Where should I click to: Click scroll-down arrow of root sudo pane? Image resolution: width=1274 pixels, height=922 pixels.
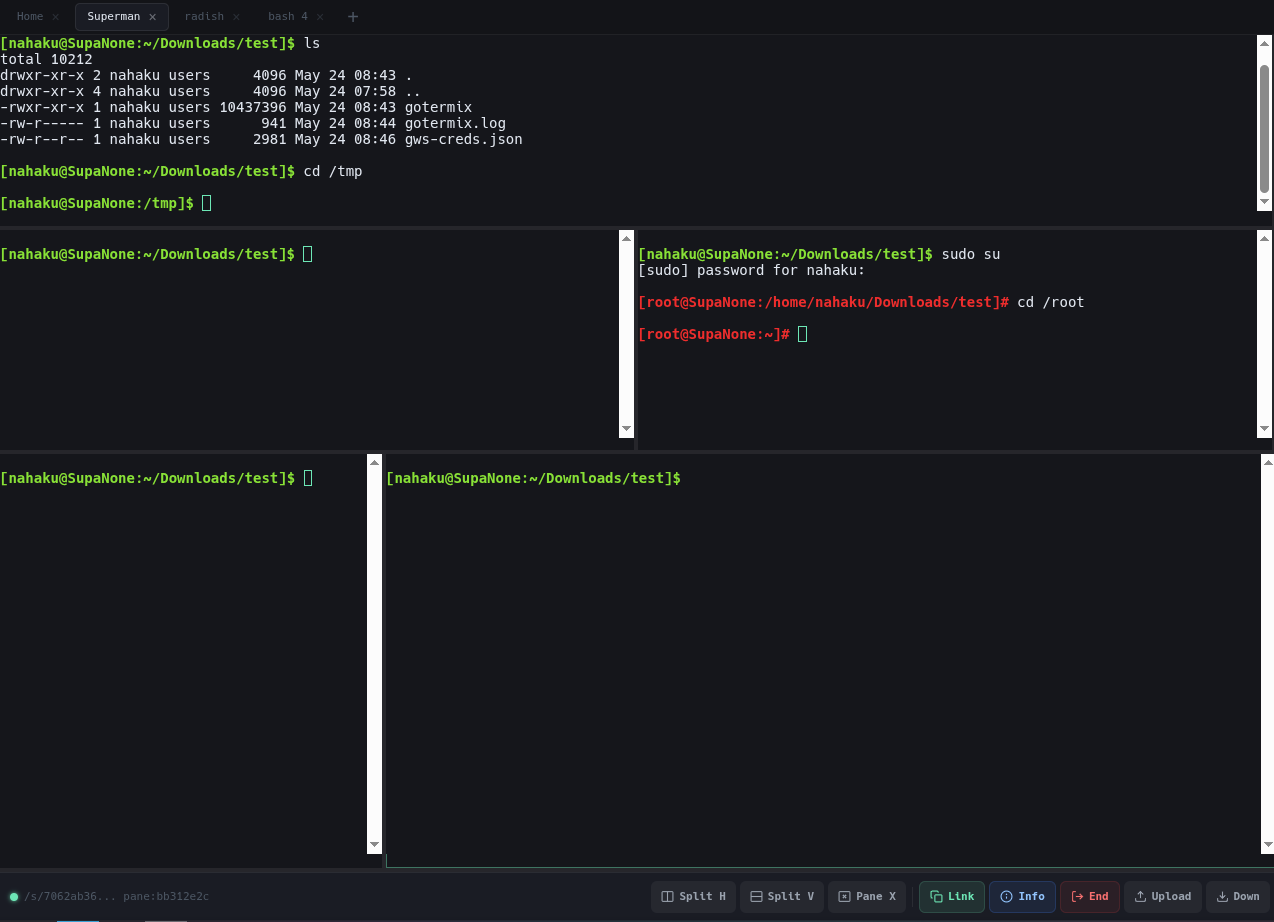pyautogui.click(x=1264, y=429)
